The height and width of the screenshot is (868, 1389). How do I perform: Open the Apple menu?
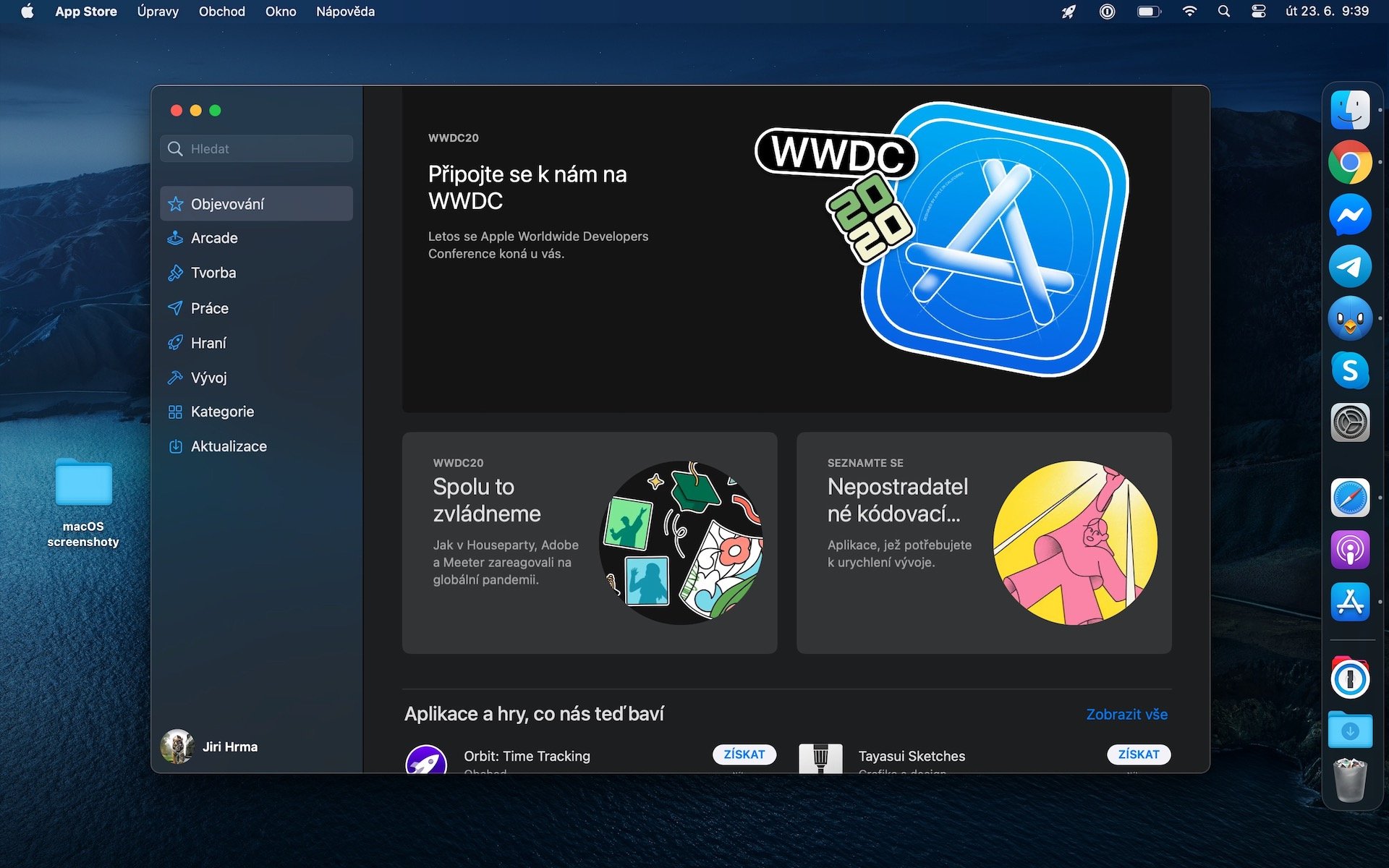pos(27,12)
